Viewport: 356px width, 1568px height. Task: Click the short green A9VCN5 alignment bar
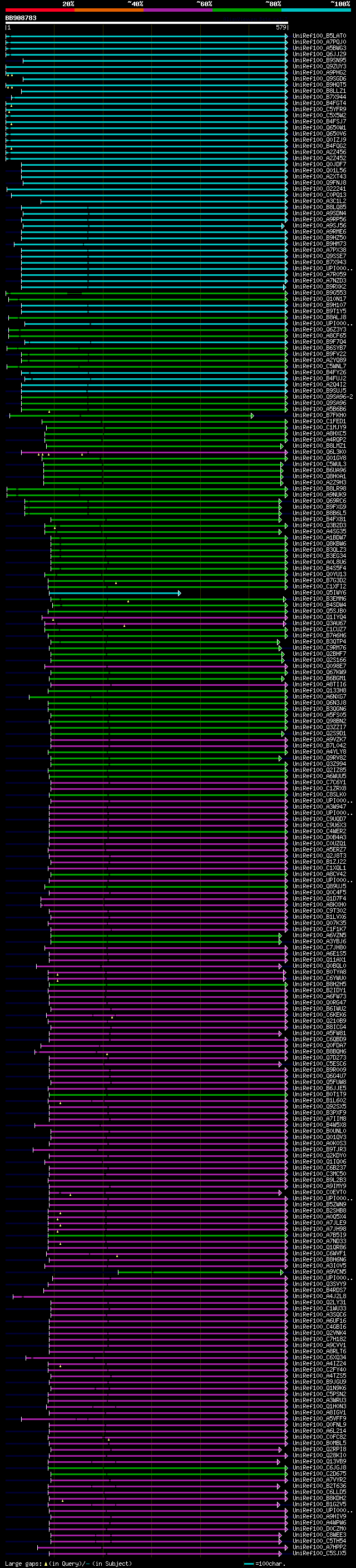click(201, 1273)
